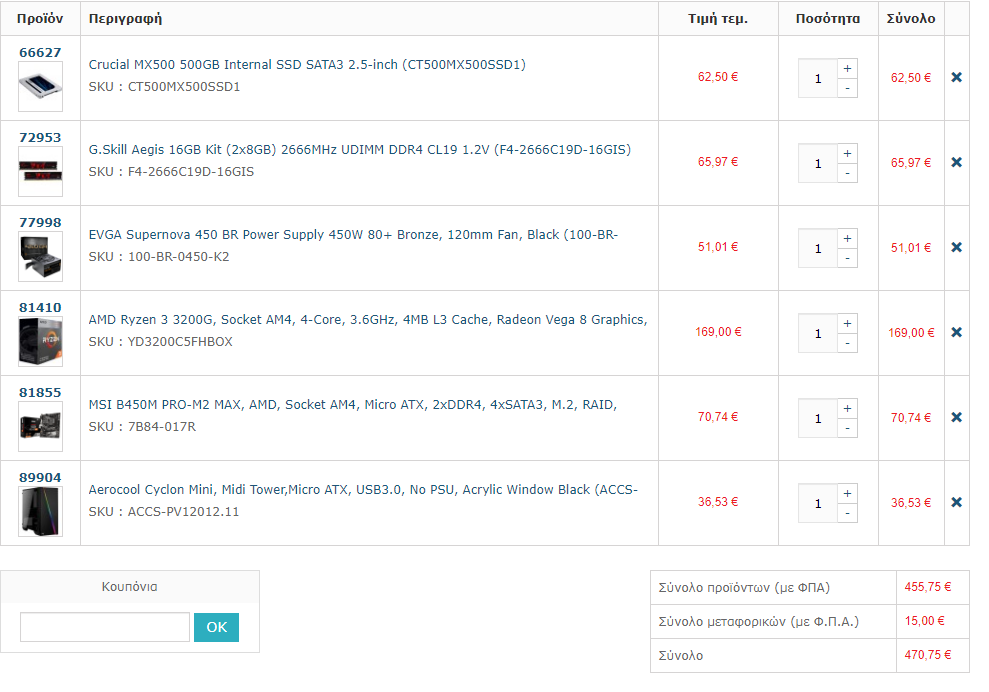
Task: Remove EVGA Supernova 450 BR from cart
Action: click(956, 247)
